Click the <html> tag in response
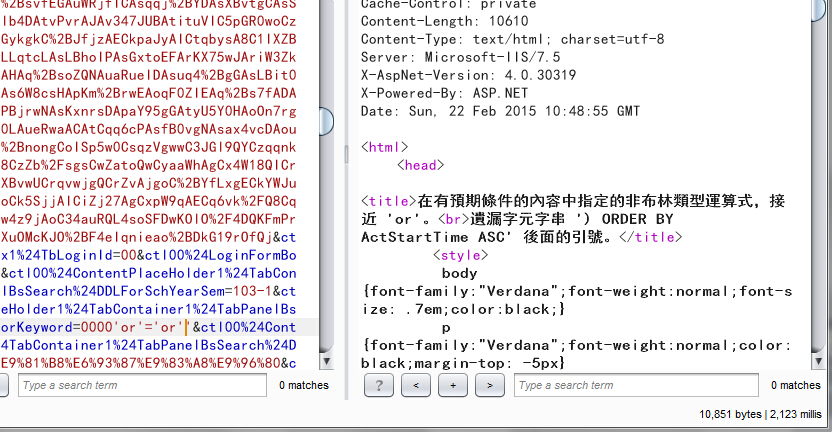Image resolution: width=832 pixels, height=432 pixels. pos(385,147)
